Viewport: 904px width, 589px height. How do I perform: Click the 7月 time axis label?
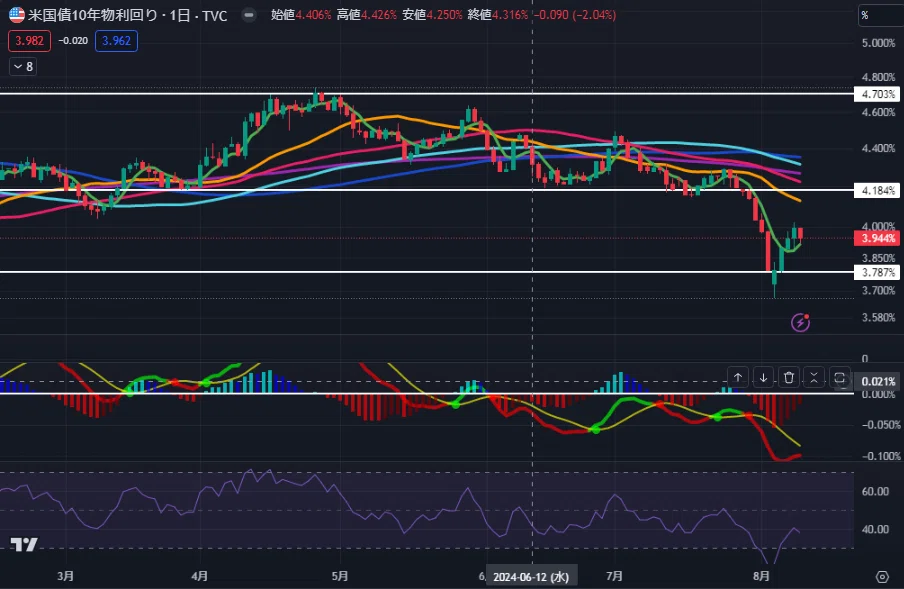615,576
